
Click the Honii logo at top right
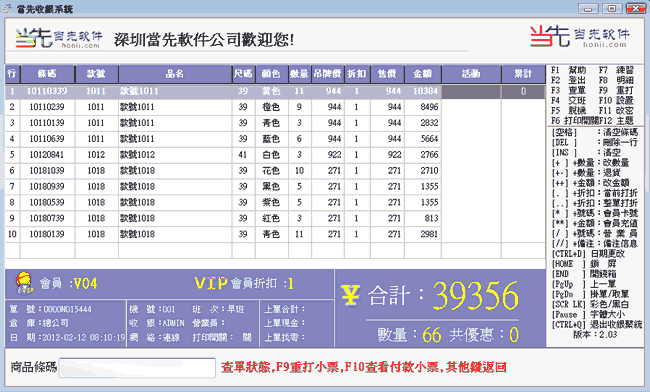pyautogui.click(x=580, y=36)
